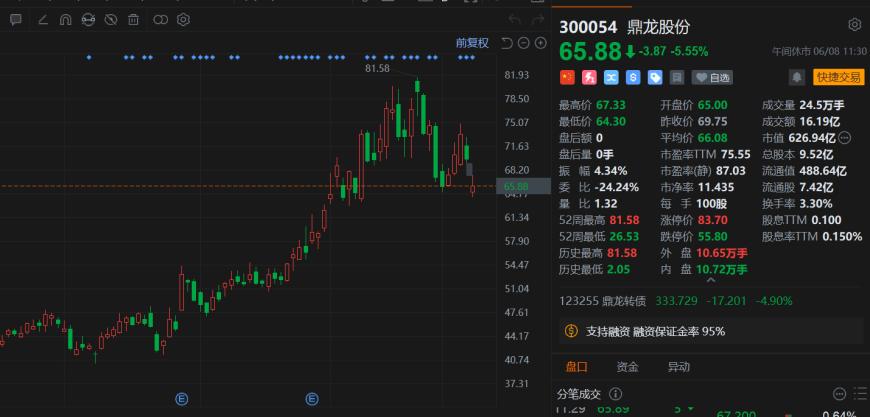The width and height of the screenshot is (870, 417).
Task: Collapse the quote details chevron
Action: (711, 281)
